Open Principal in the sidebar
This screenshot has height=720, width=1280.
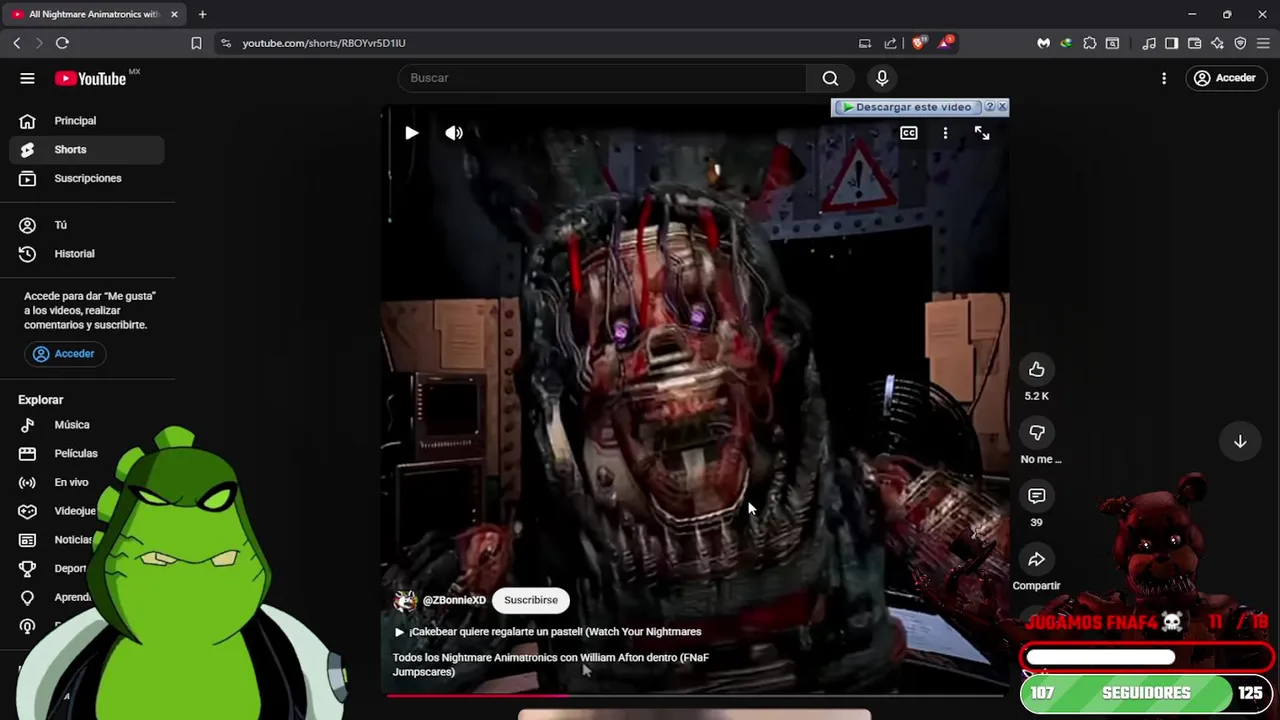point(88,121)
